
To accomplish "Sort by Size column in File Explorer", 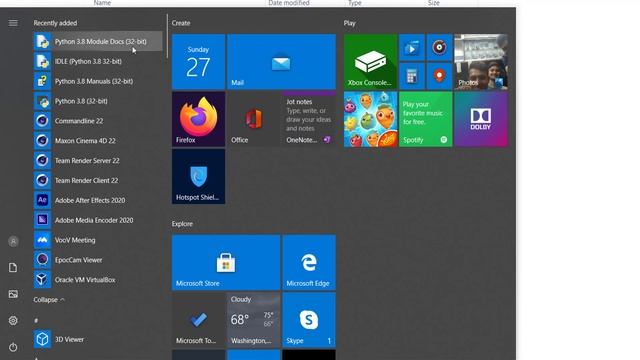I will click(x=434, y=3).
